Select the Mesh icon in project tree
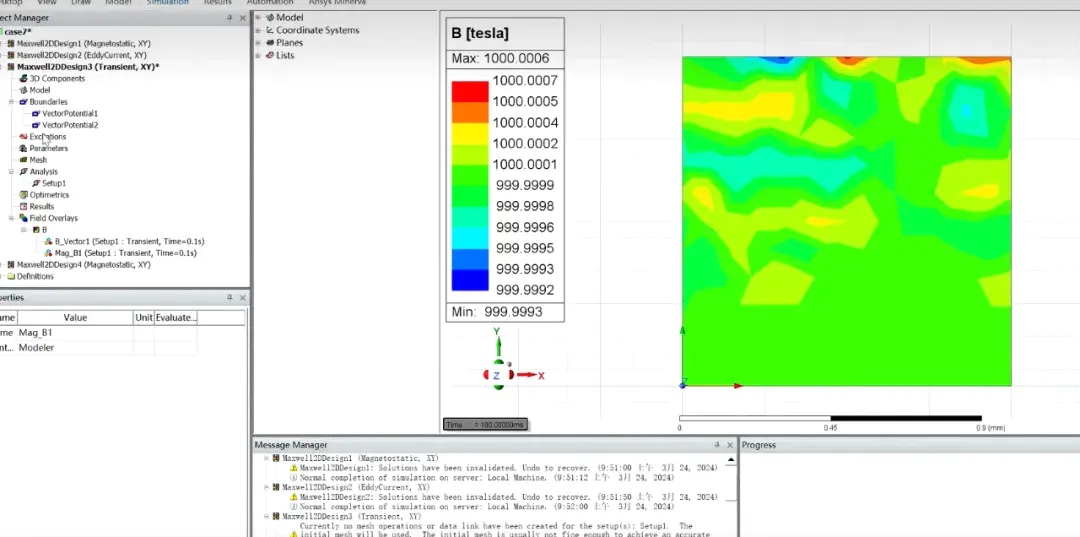The height and width of the screenshot is (537, 1080). point(22,160)
